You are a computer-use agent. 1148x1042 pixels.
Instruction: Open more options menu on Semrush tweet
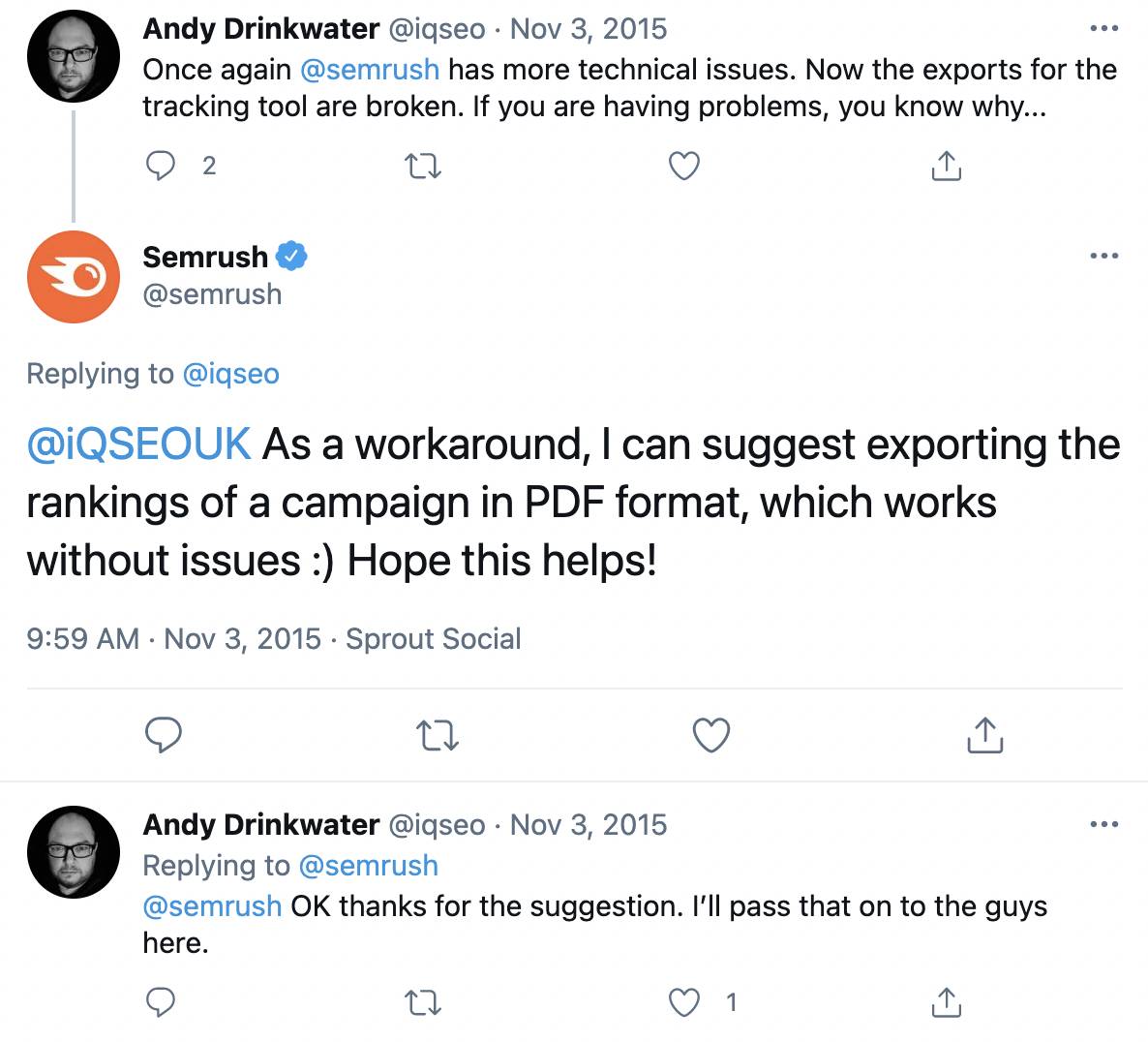pyautogui.click(x=1104, y=256)
